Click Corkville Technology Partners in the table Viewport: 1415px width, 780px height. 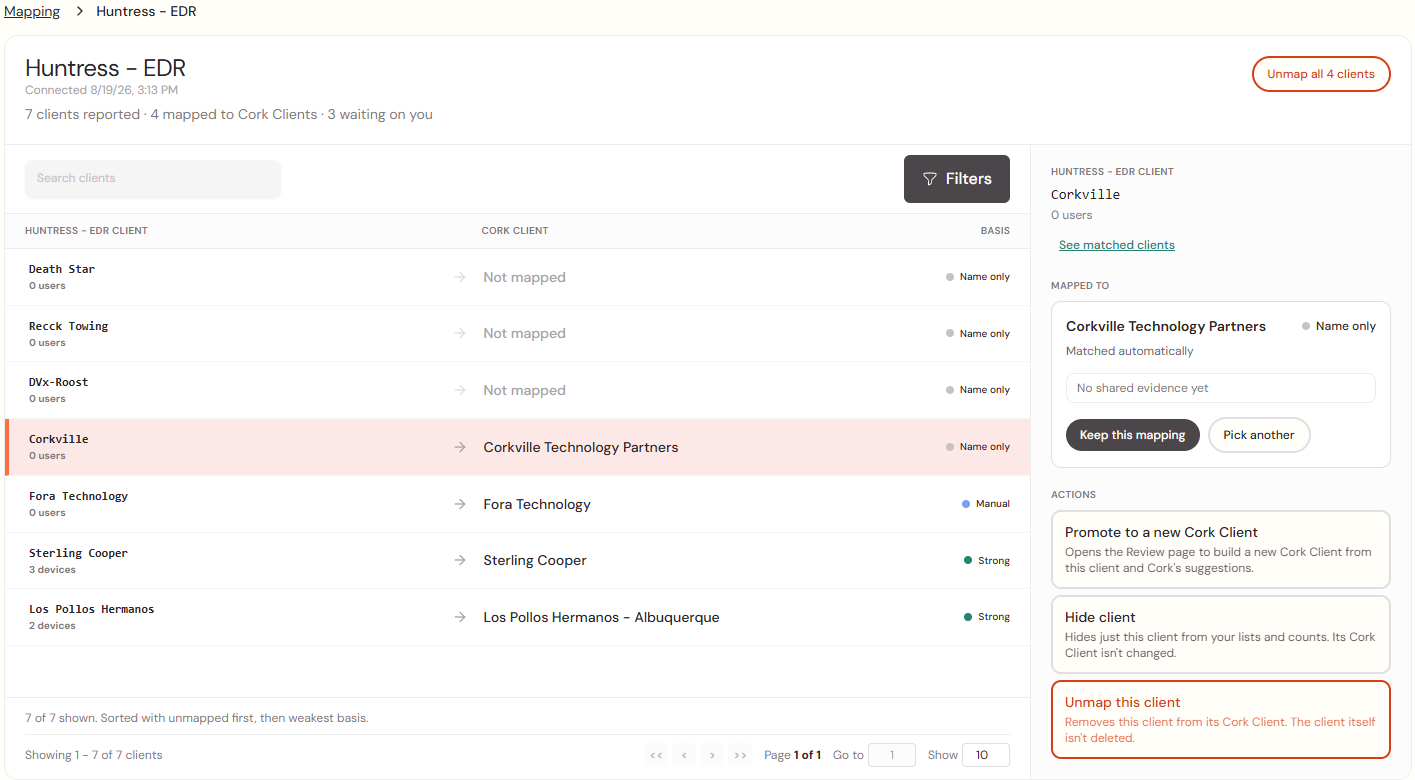581,447
